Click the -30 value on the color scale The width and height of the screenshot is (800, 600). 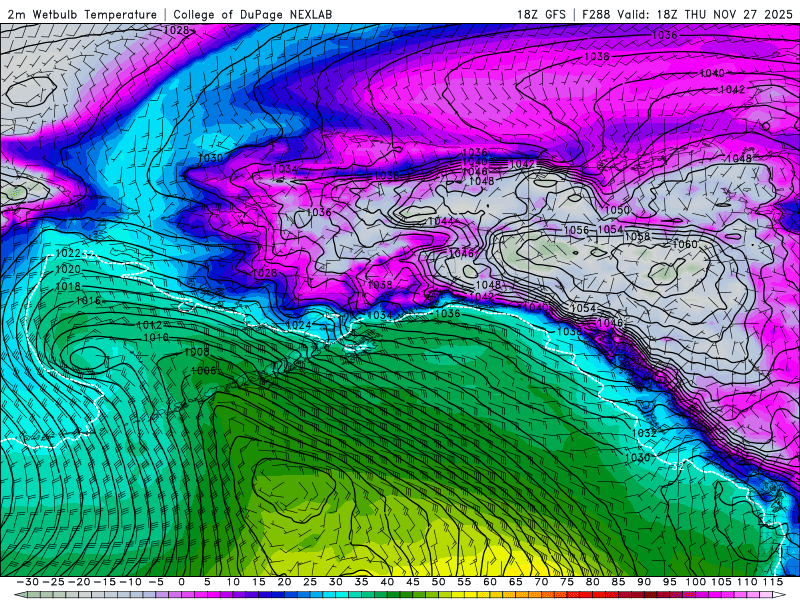point(28,582)
